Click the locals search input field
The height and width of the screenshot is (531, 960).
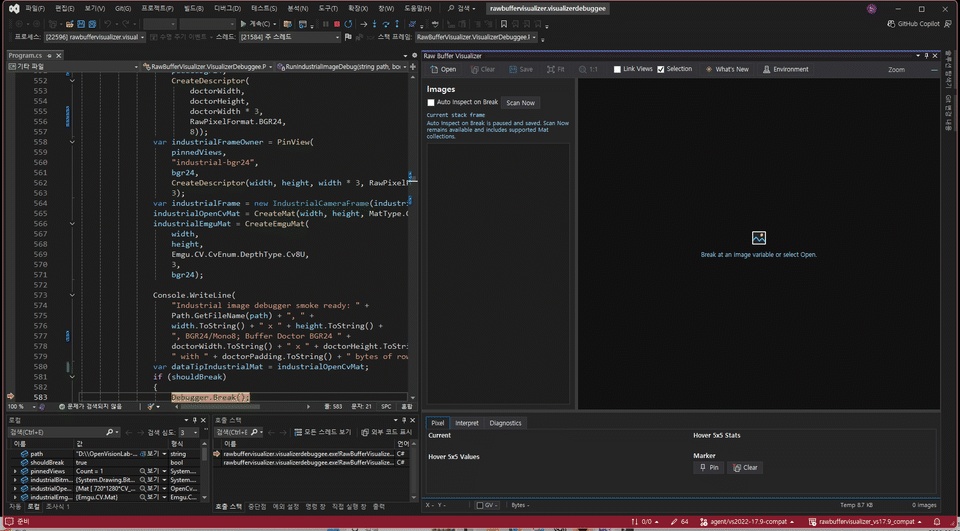[x=64, y=432]
